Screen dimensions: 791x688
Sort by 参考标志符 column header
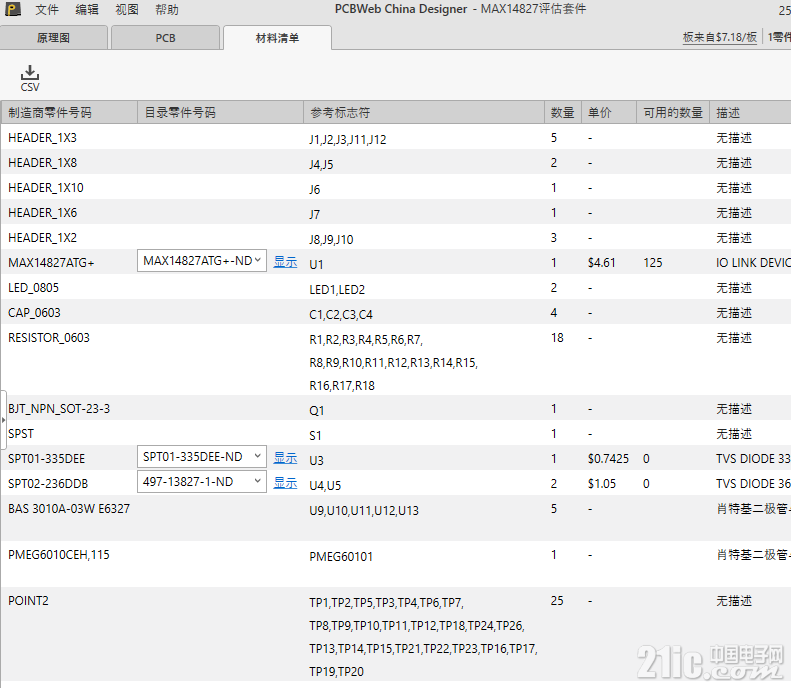424,112
